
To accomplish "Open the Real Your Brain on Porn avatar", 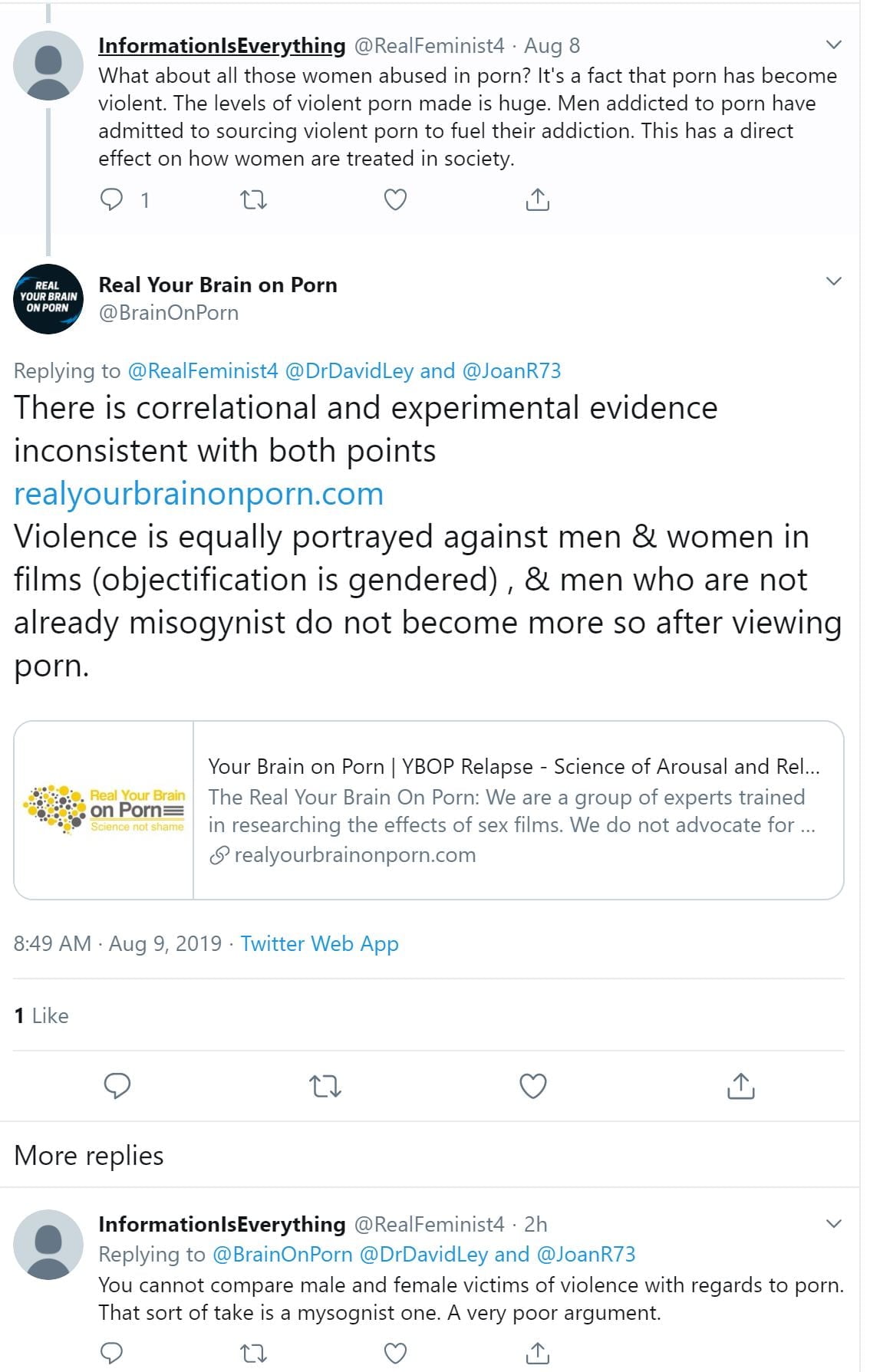I will coord(48,298).
